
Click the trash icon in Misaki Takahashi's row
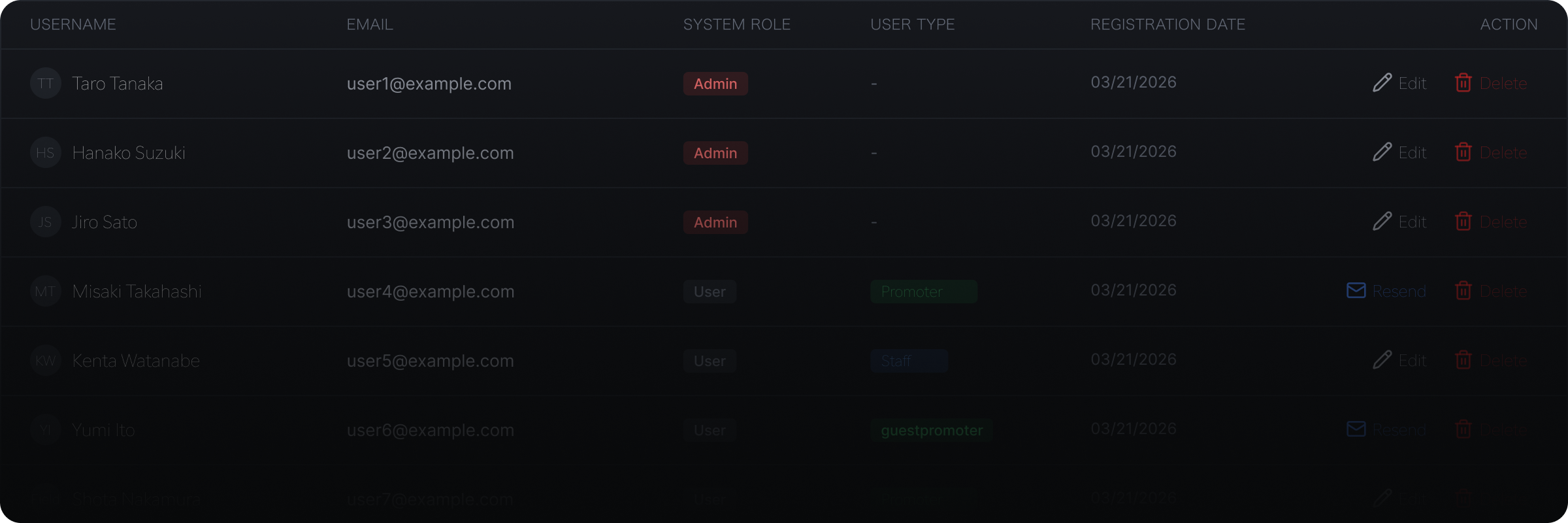tap(1463, 291)
